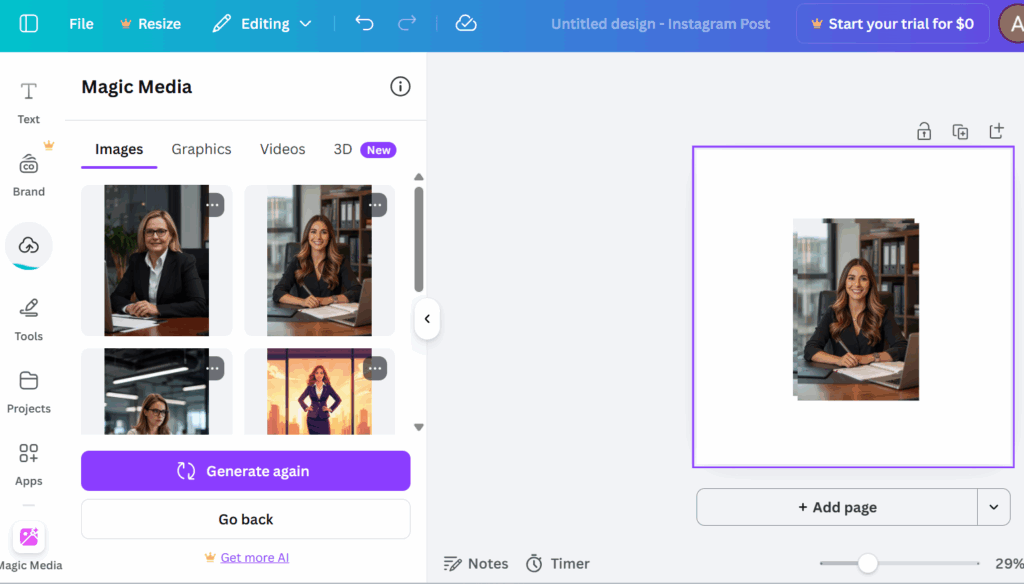Expand the Add page options chevron
Viewport: 1024px width, 584px height.
tap(994, 507)
